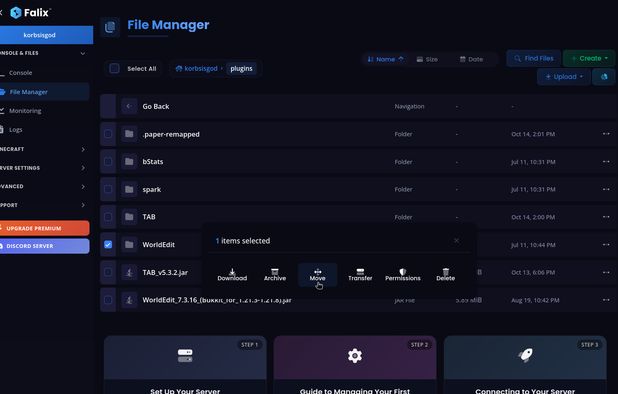
Task: Check the TAB_v5.3.2.jar checkbox
Action: pos(108,272)
